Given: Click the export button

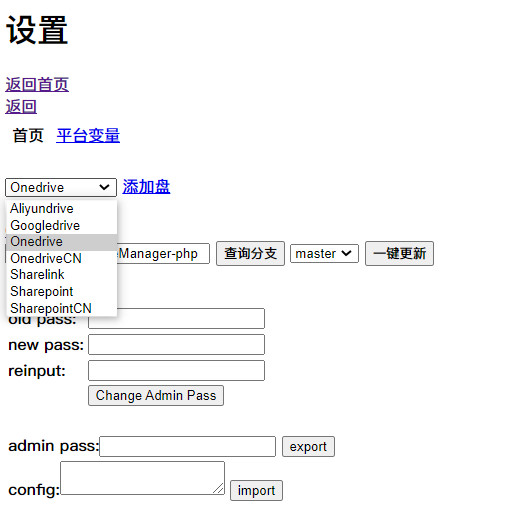Looking at the screenshot, I should [308, 446].
